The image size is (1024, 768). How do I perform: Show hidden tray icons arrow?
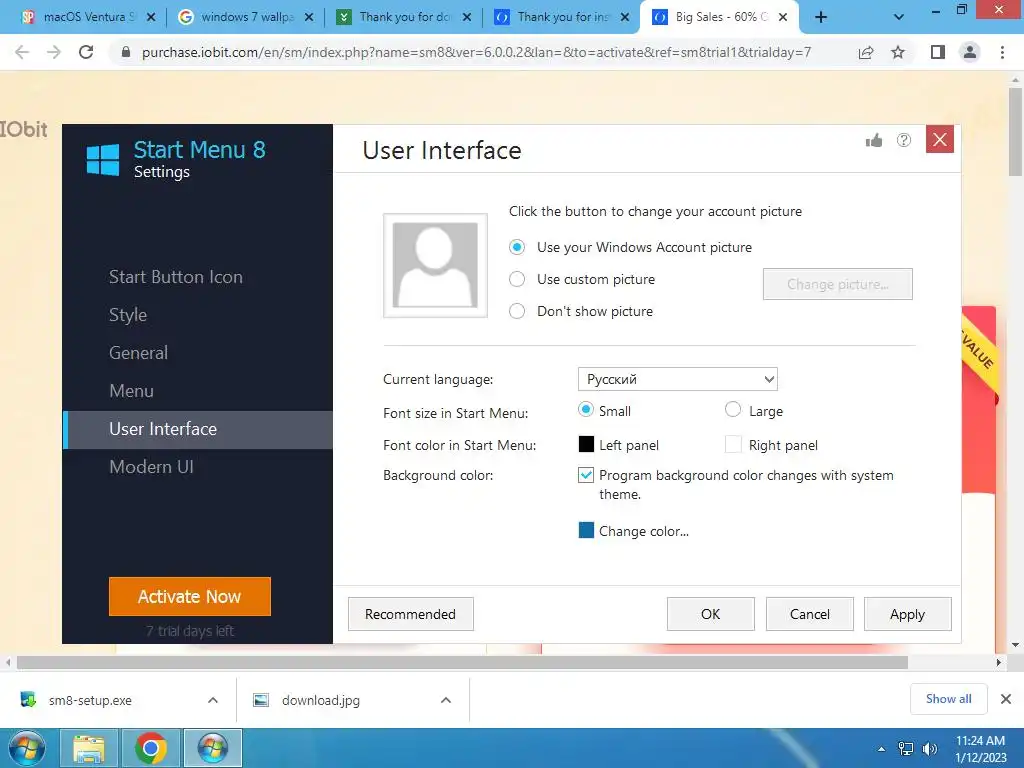click(882, 749)
